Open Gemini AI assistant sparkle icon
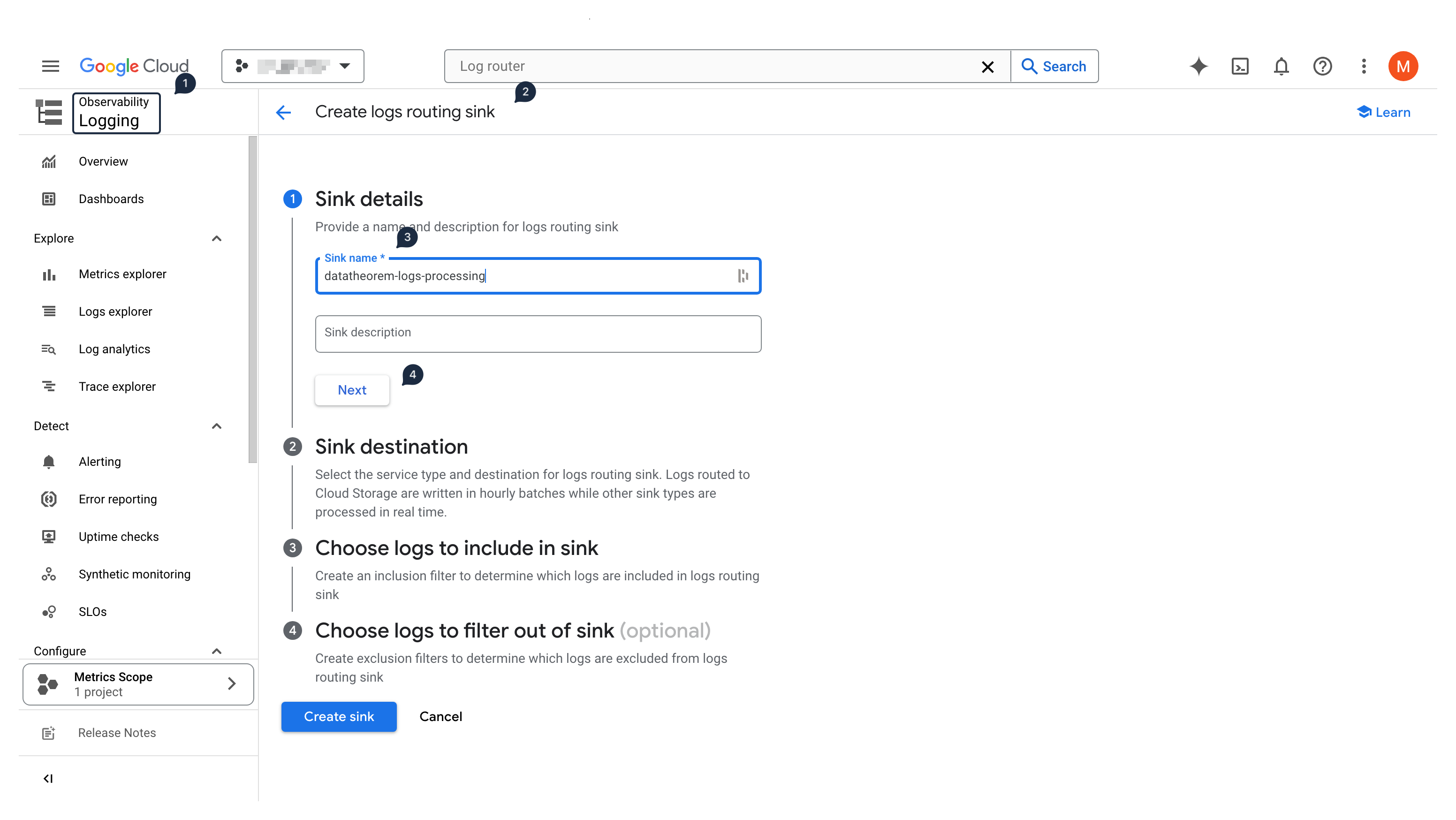The image size is (1456, 820). (1198, 66)
